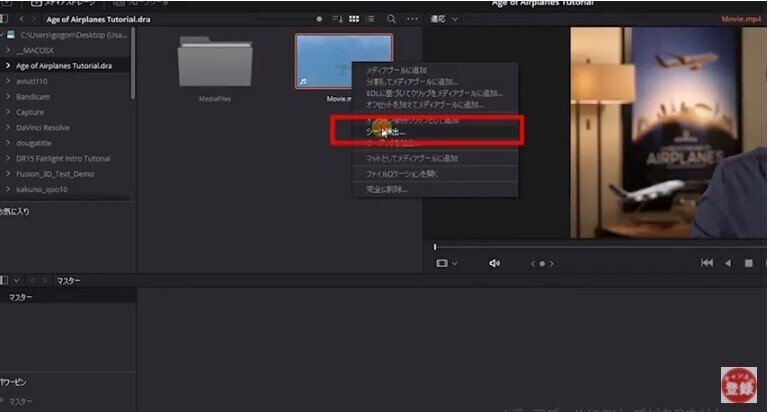The height and width of the screenshot is (412, 769).
Task: Open media pool panel layout dropdown
Action: pyautogui.click(x=17, y=280)
